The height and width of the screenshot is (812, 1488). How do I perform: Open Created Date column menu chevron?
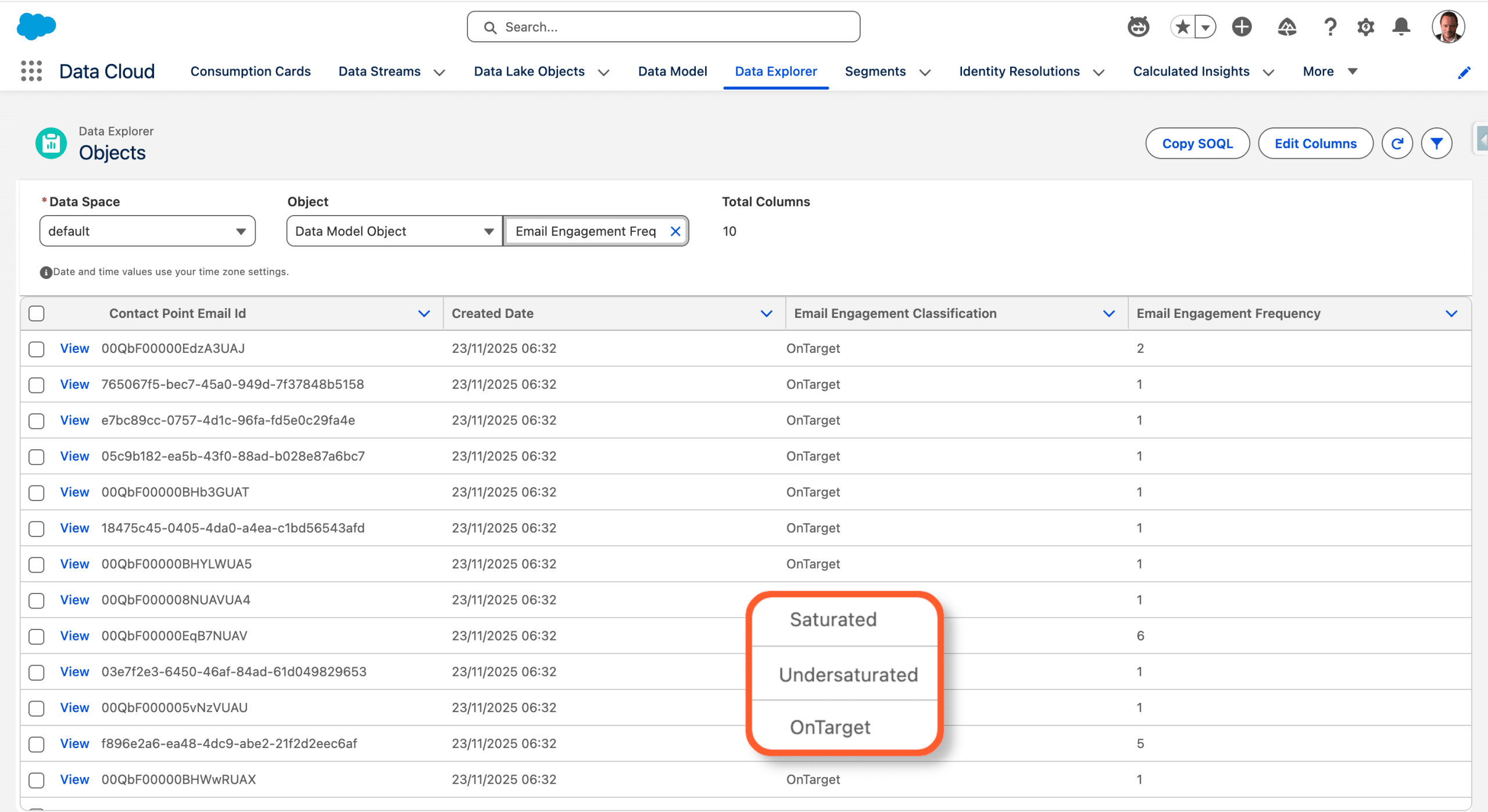click(766, 313)
